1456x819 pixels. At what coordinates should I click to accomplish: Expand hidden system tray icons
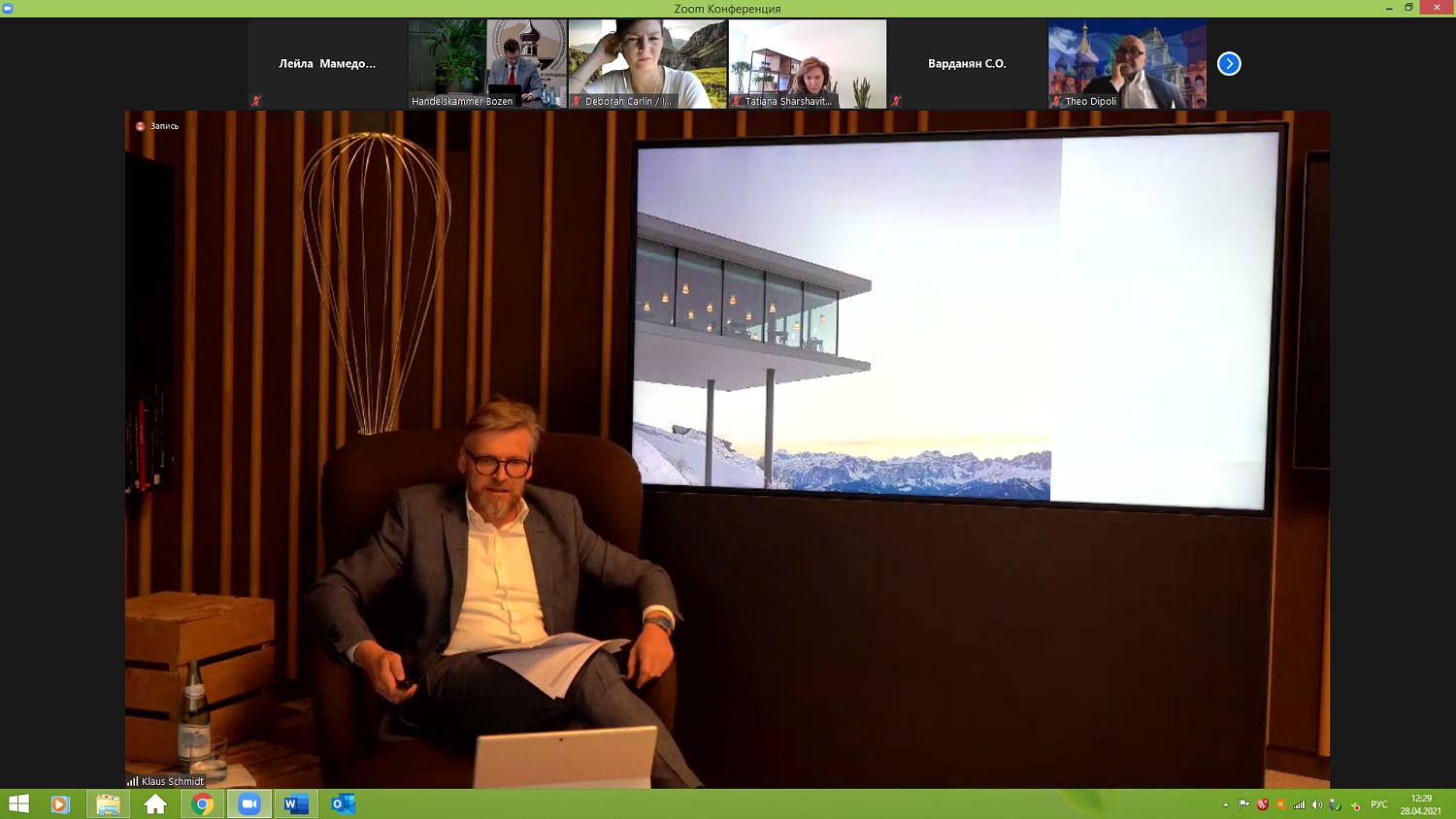[1226, 804]
